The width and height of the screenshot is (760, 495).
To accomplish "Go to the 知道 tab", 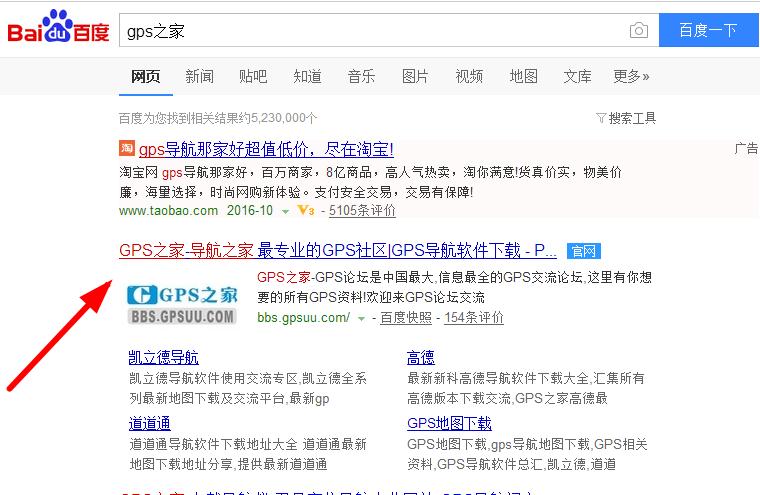I will 307,77.
